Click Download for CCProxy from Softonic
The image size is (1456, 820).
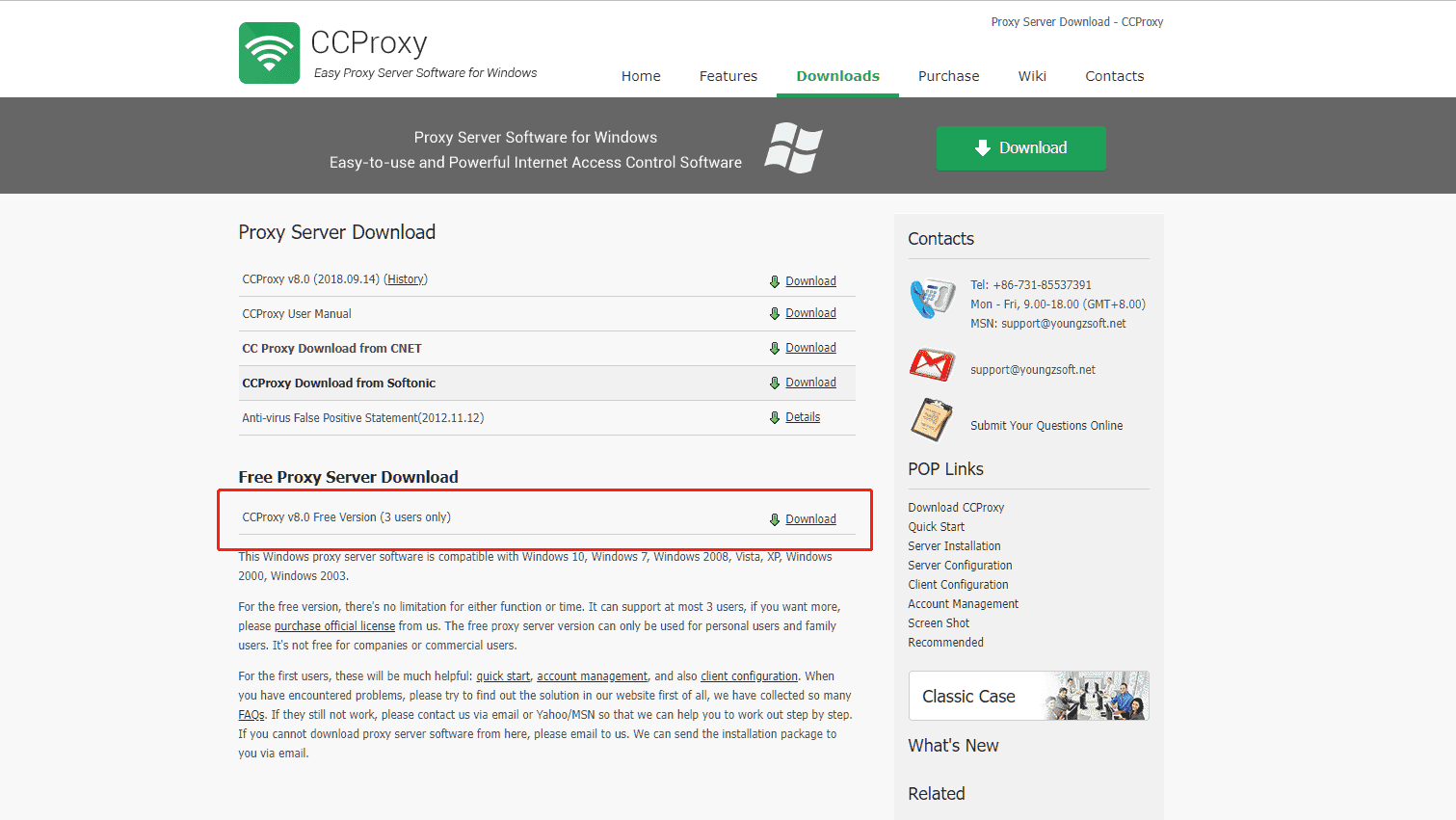[x=810, y=383]
